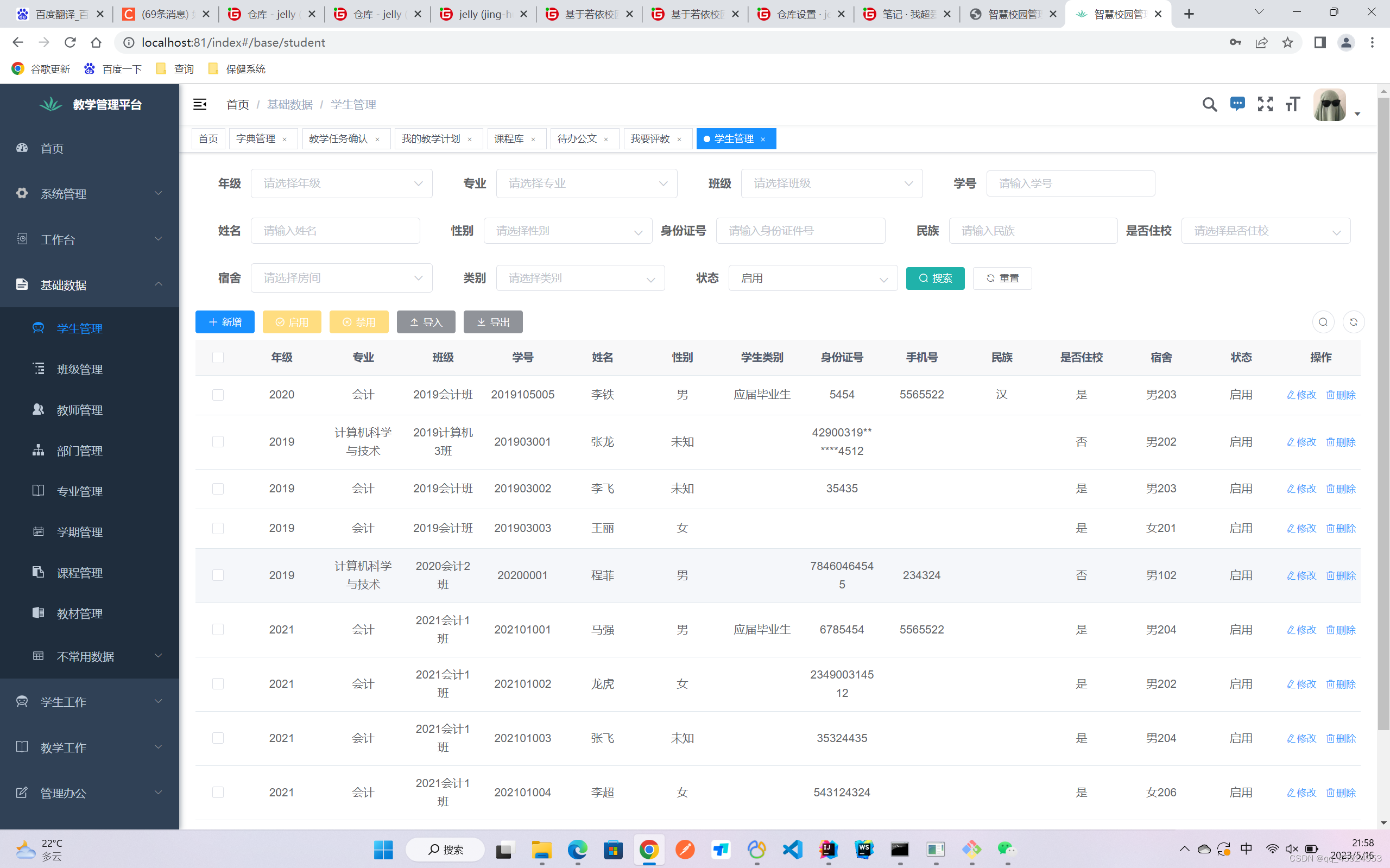Tick the select-all checkbox in table header
1390x868 pixels.
coord(218,357)
